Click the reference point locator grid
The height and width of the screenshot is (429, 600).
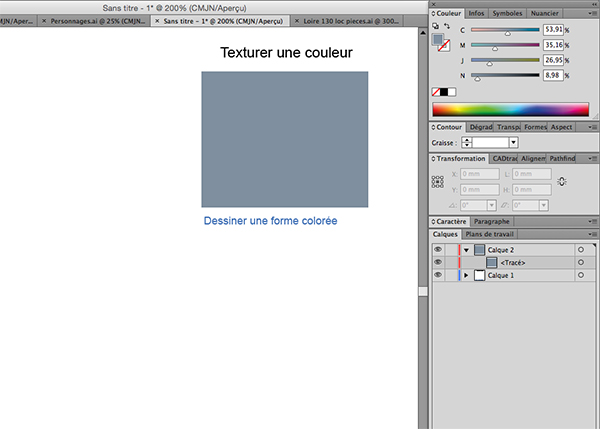pos(437,182)
